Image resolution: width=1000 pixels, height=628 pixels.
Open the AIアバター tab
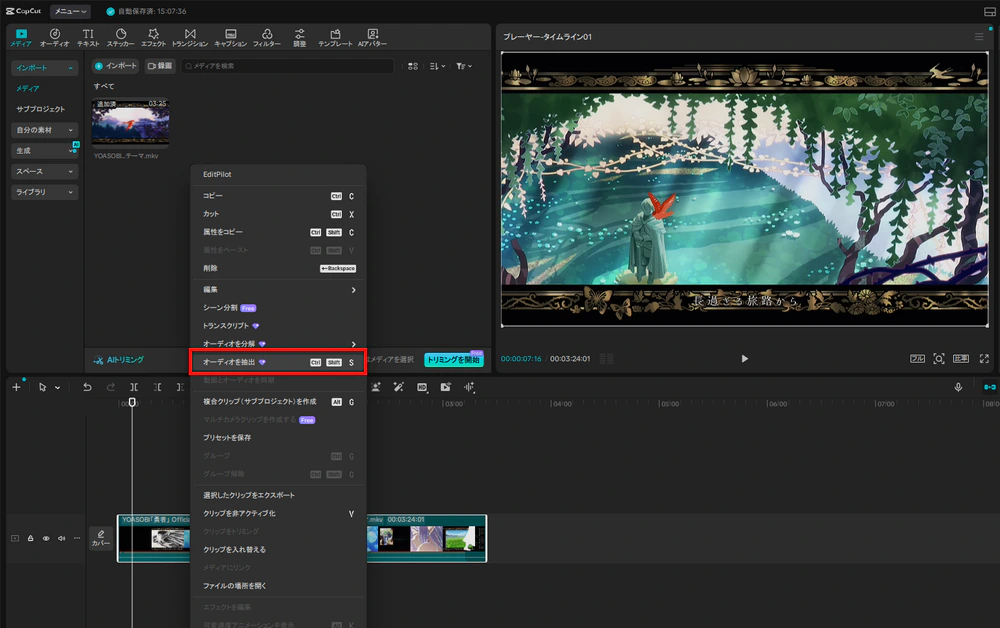click(372, 38)
